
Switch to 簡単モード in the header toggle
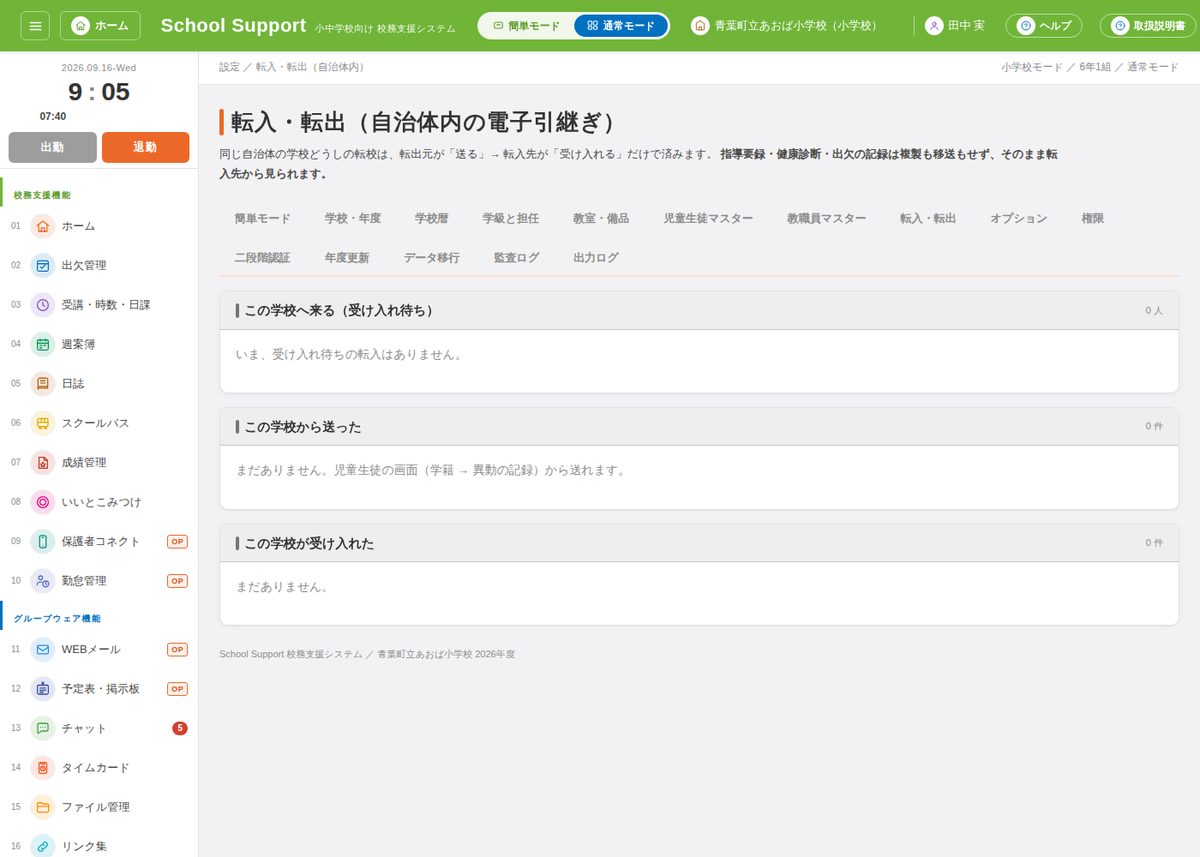tap(526, 26)
